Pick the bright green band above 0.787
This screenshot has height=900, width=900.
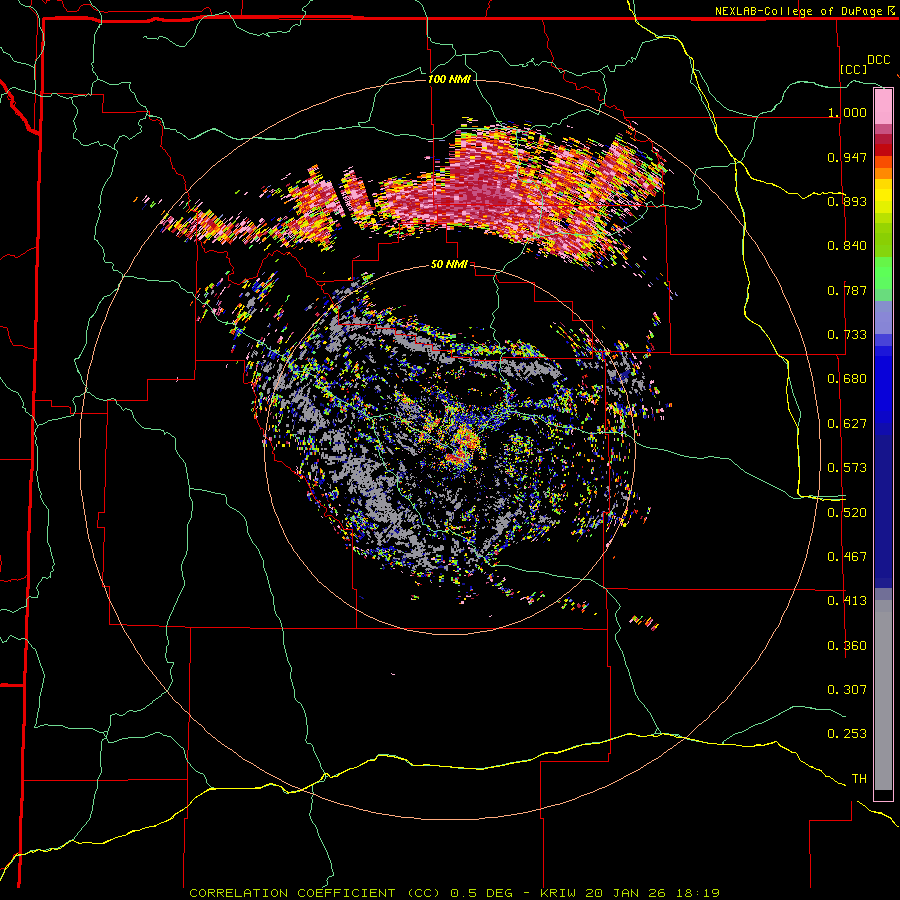(x=883, y=273)
